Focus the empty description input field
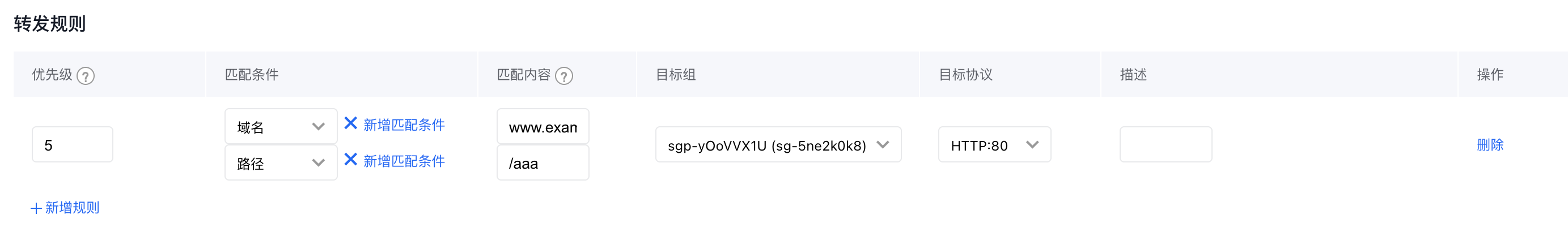 1166,144
